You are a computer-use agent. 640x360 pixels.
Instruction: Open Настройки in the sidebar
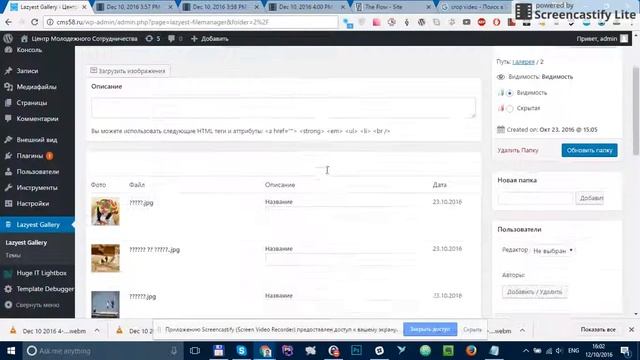click(x=33, y=204)
